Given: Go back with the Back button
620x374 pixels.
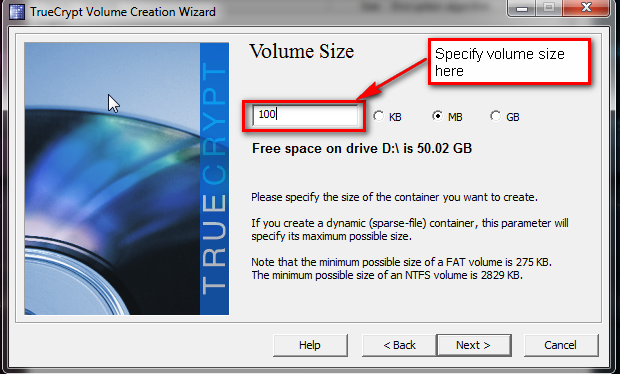Looking at the screenshot, I should [399, 345].
